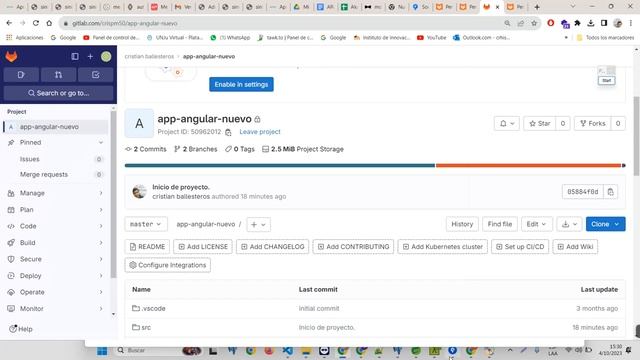The image size is (640, 360).
Task: Focus the Search or go to field
Action: click(58, 93)
